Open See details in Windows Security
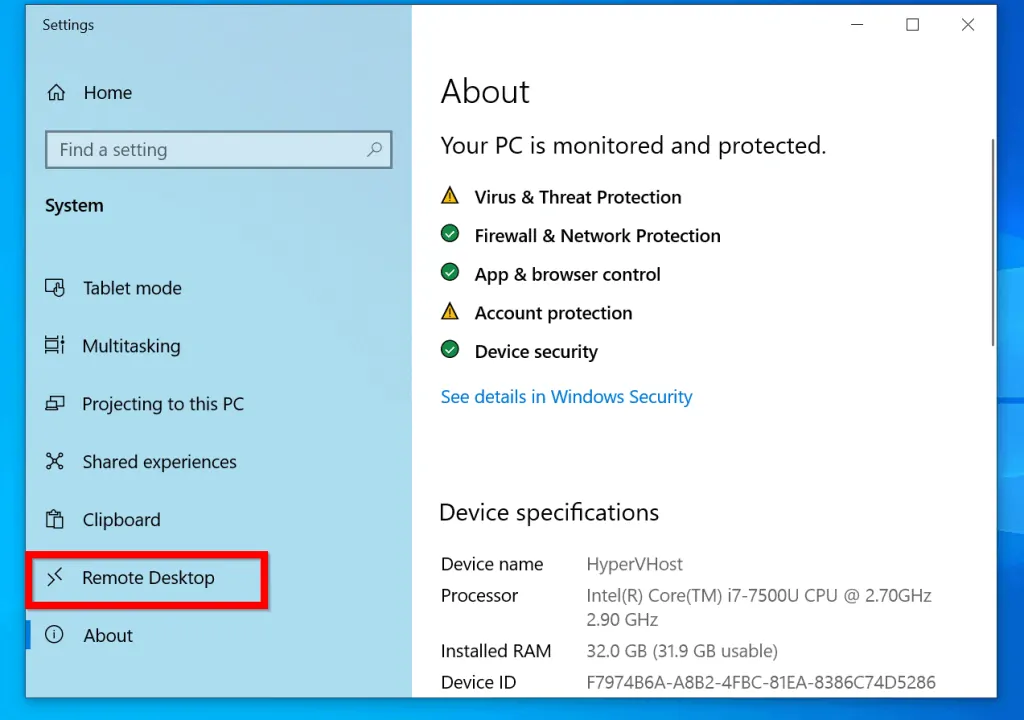Image resolution: width=1024 pixels, height=720 pixels. click(566, 397)
